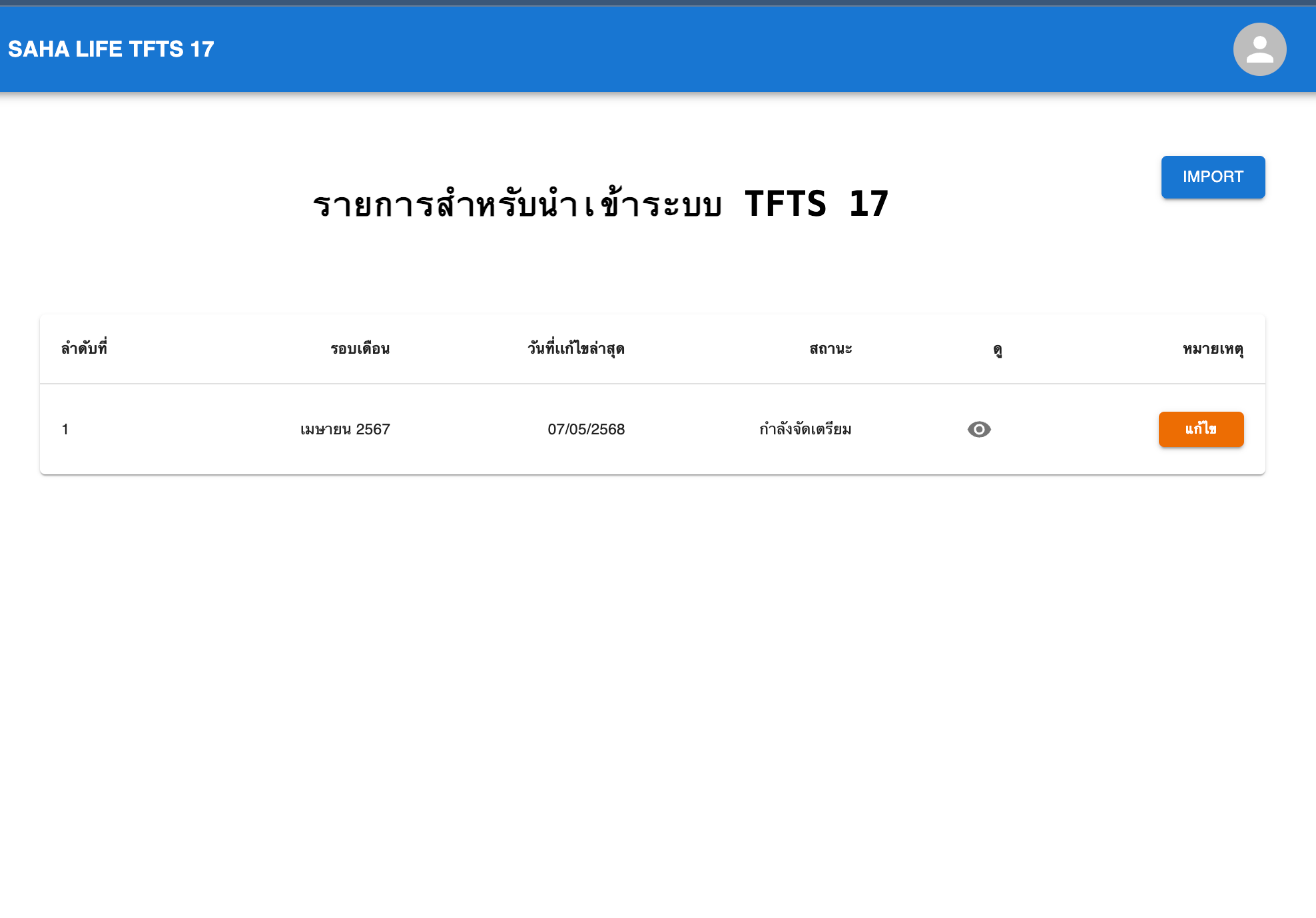Click the 07/05/2568 last-edited date cell
The image size is (1316, 918).
coord(586,430)
